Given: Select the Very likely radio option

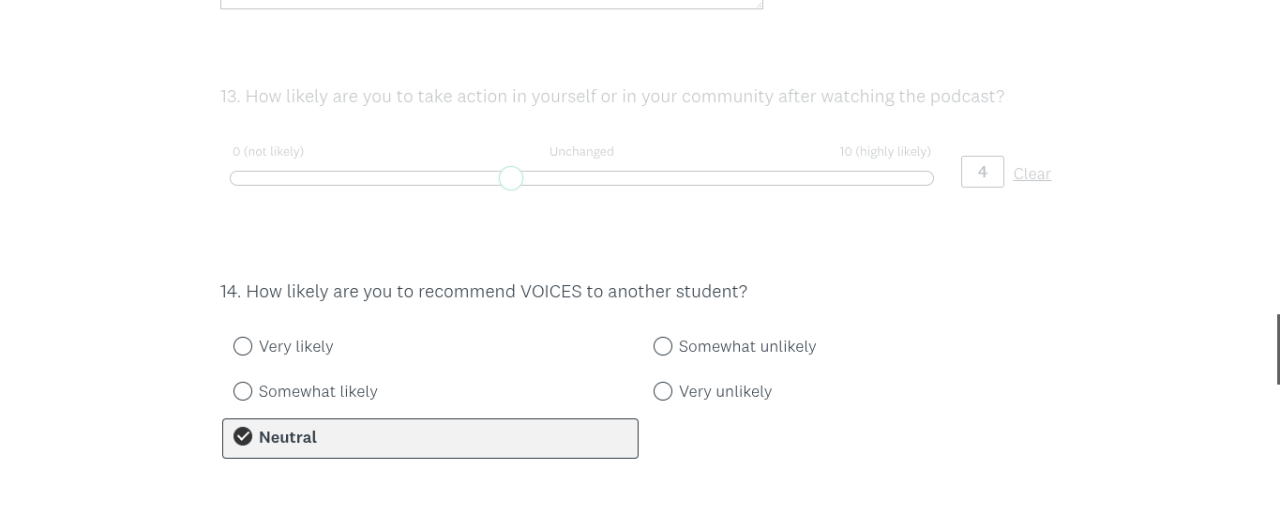Looking at the screenshot, I should click(243, 346).
